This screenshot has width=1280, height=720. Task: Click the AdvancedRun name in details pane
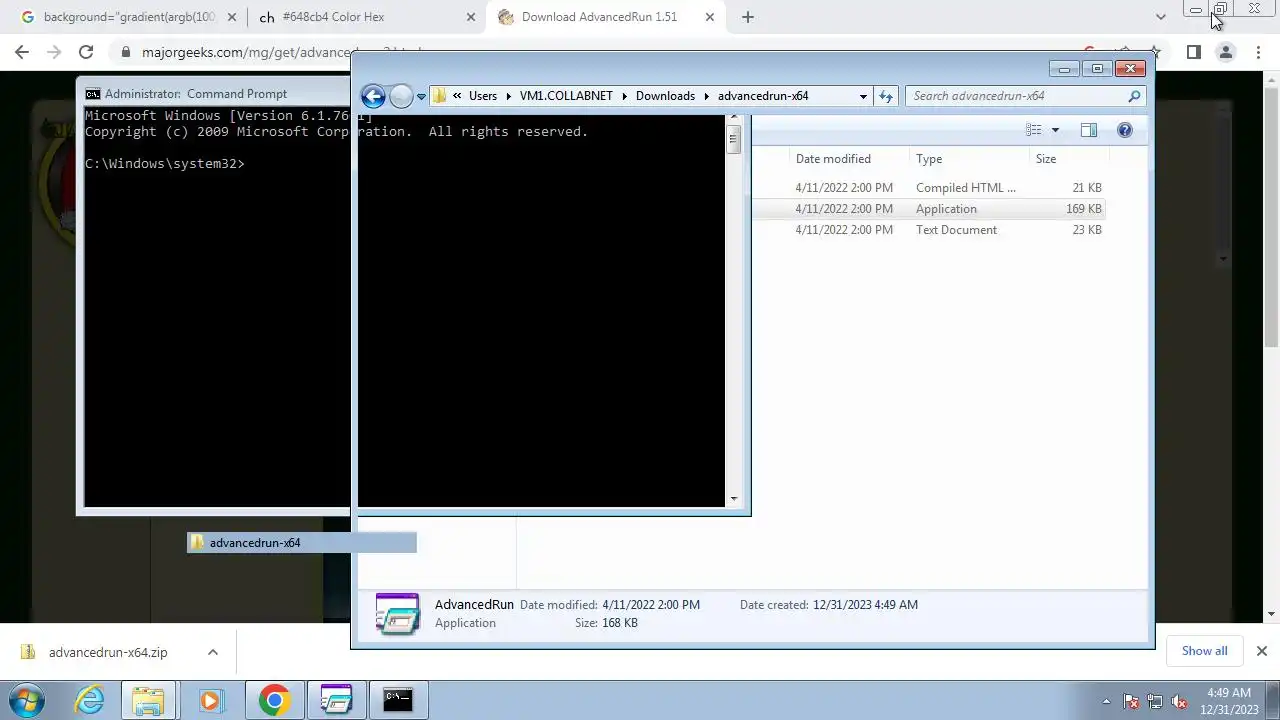tap(474, 605)
